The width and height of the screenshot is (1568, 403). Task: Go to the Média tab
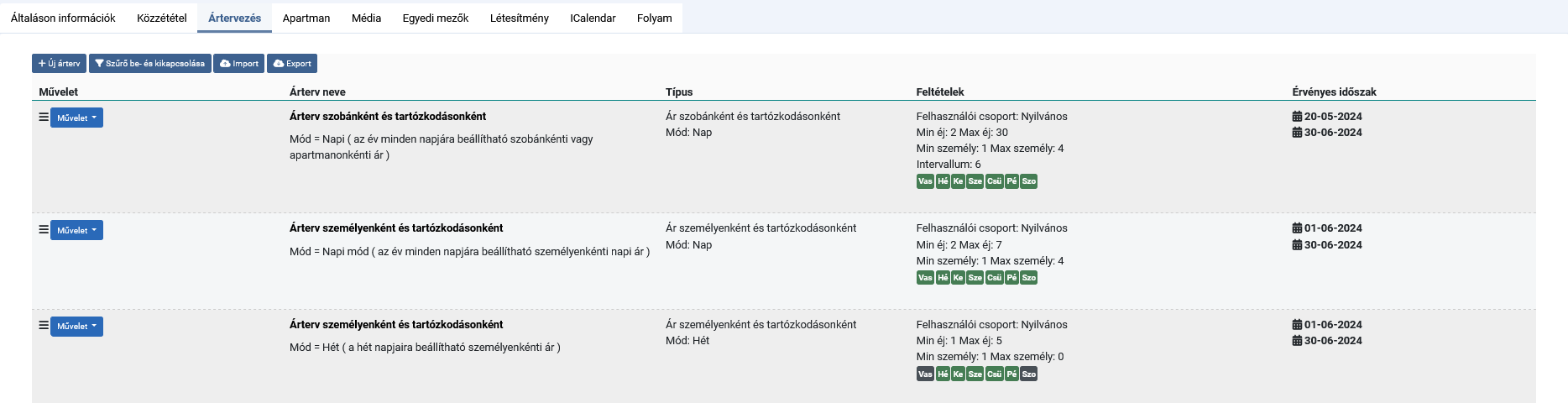pos(366,18)
